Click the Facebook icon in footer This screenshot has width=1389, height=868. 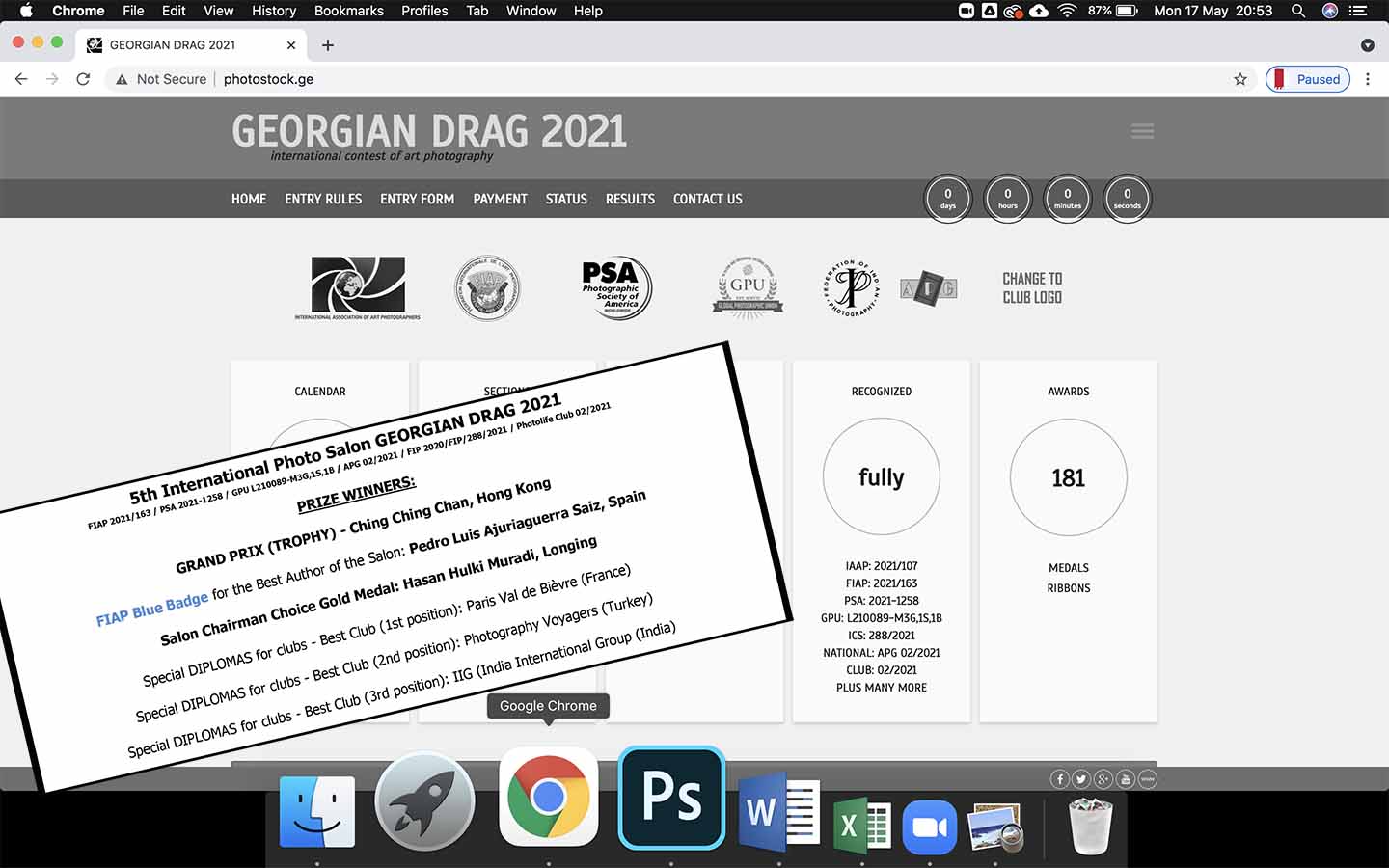pos(1059,779)
